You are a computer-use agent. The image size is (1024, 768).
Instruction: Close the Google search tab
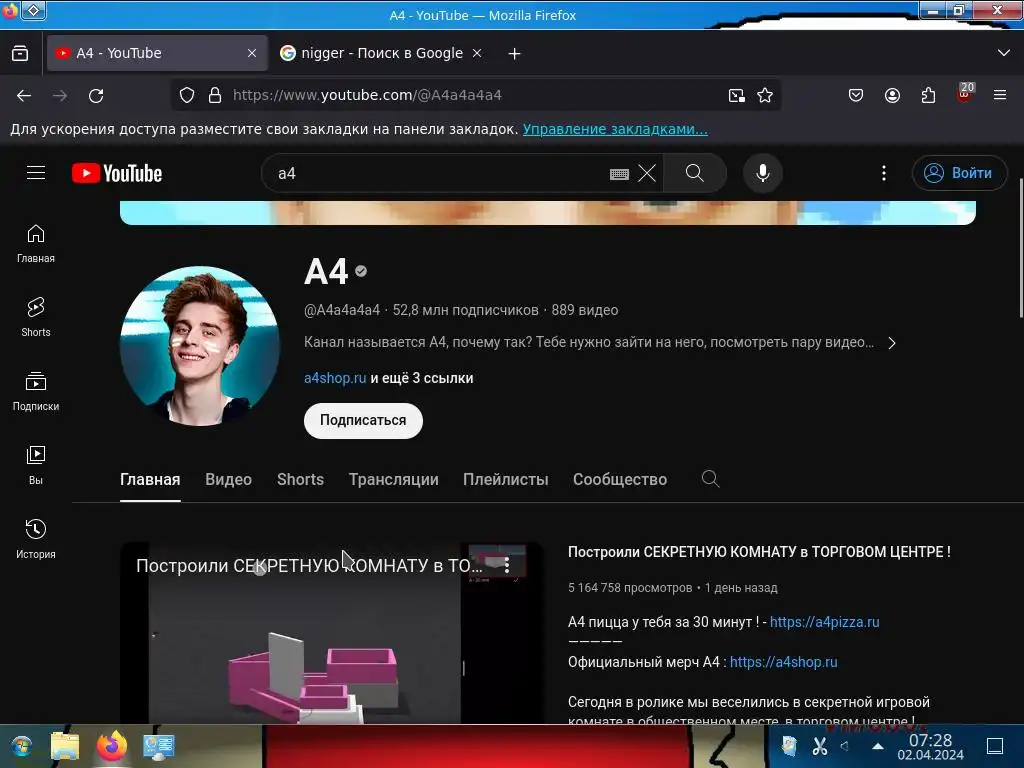[477, 54]
